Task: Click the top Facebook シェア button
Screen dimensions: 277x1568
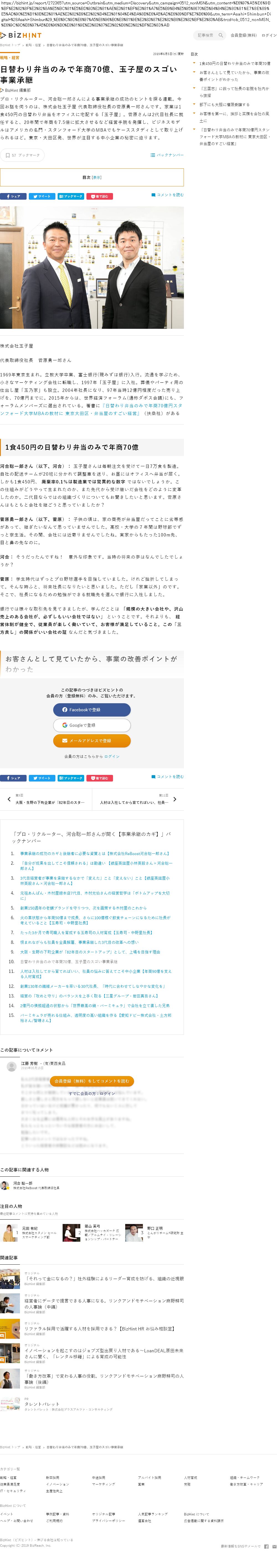Action: coord(13,197)
